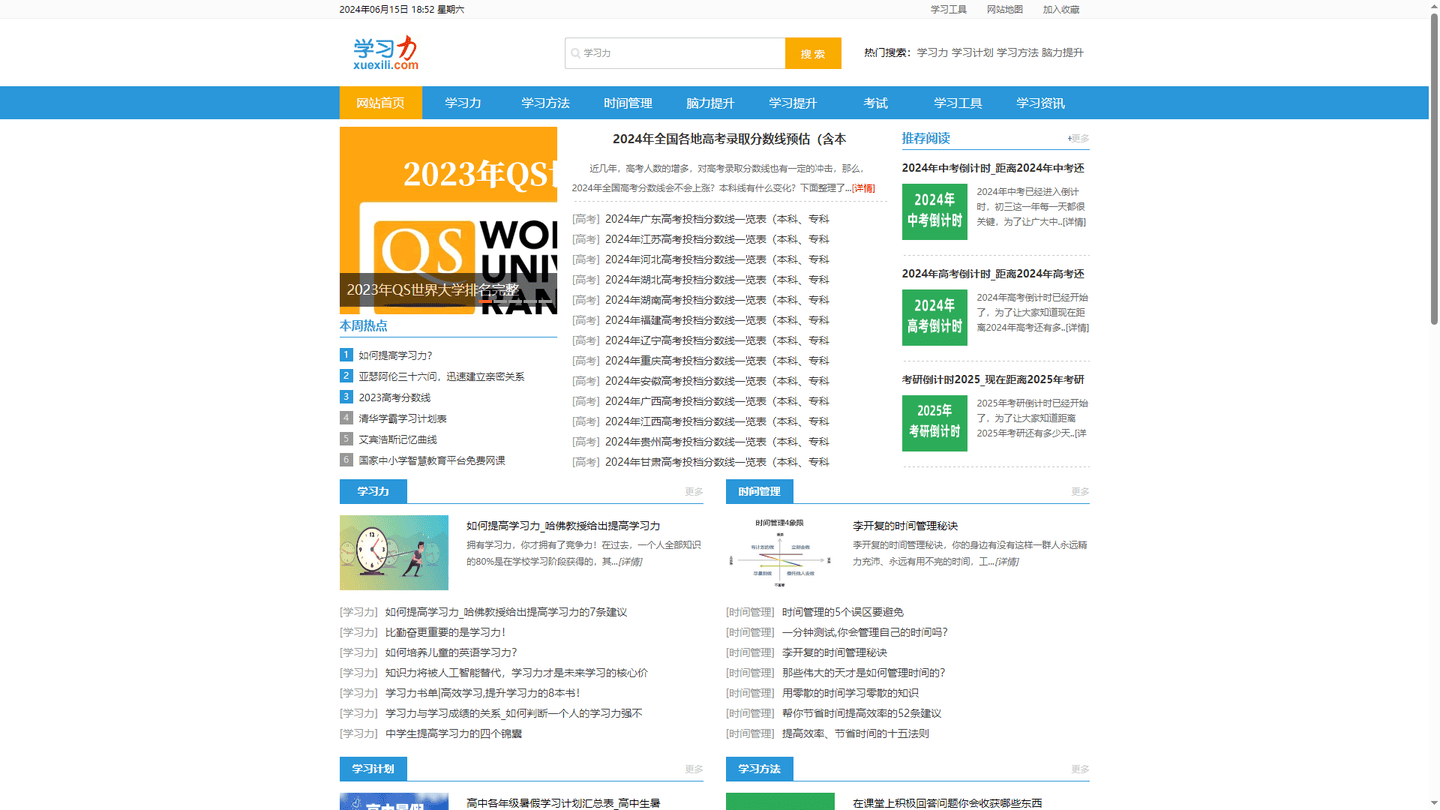Click the 2023年QS ranking banner image
The image size is (1440, 810).
click(x=448, y=220)
